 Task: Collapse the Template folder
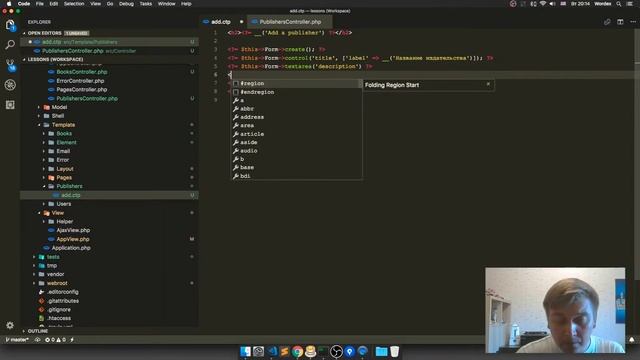point(63,125)
